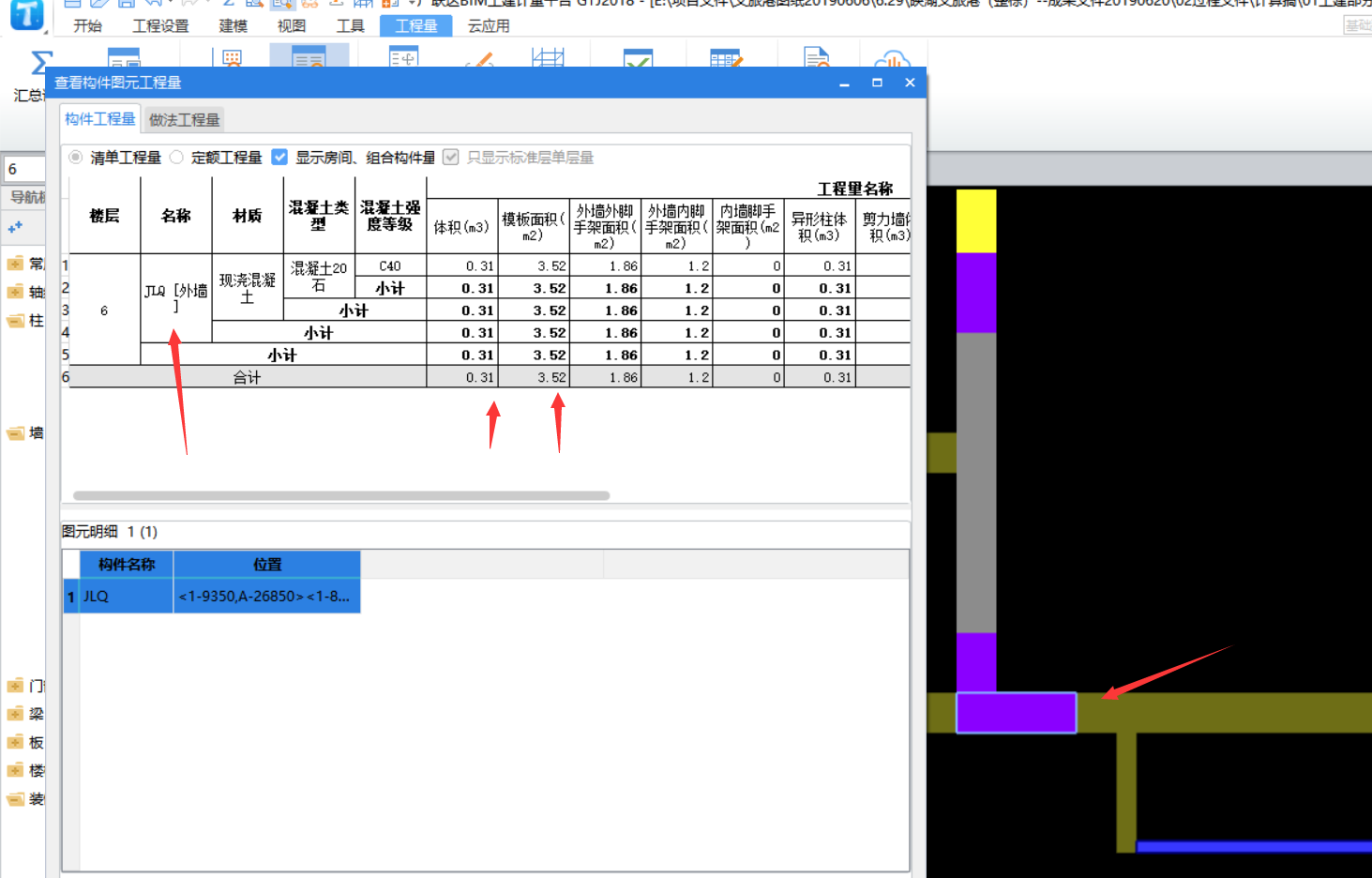Open the floor number box showing 6
Viewport: 1372px width, 878px height.
[x=24, y=169]
